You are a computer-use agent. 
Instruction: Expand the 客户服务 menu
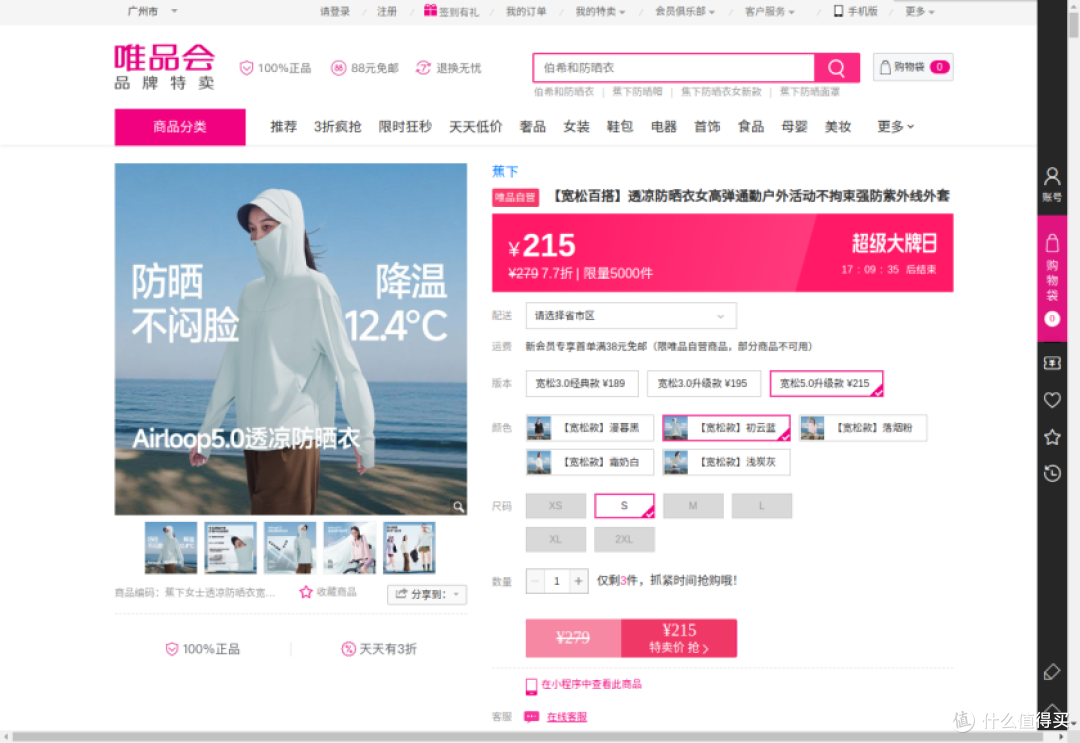[769, 11]
